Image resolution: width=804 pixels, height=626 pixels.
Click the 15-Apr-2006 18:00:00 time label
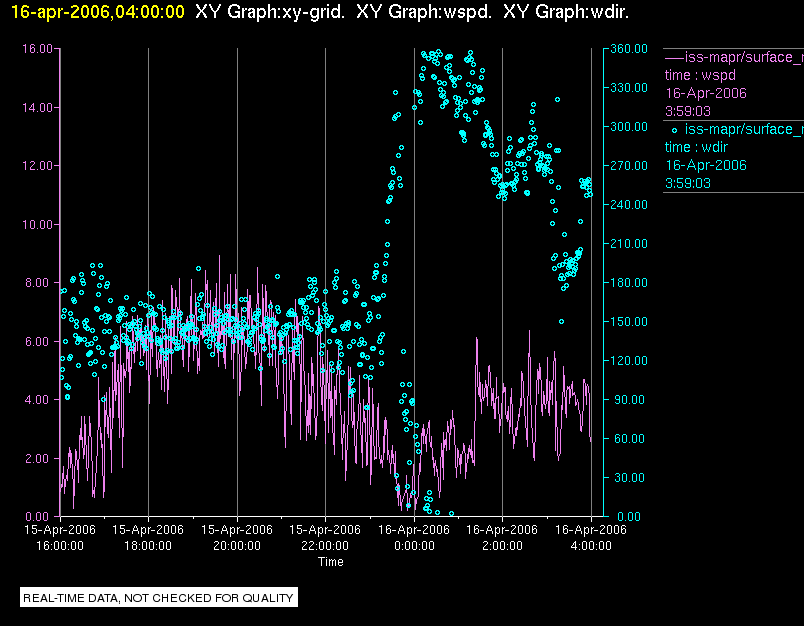[x=148, y=537]
